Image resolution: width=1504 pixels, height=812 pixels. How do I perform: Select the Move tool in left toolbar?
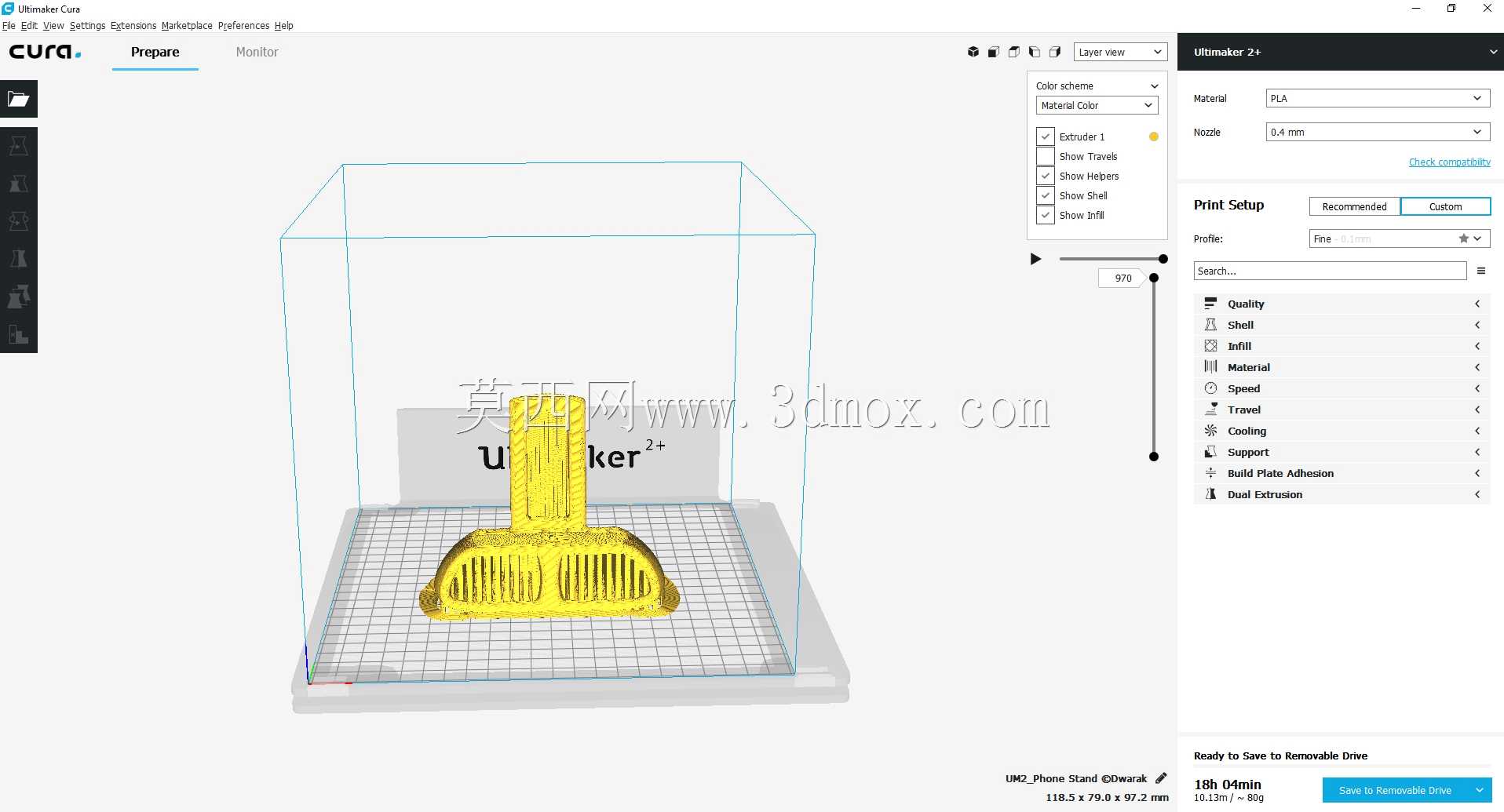pos(19,146)
